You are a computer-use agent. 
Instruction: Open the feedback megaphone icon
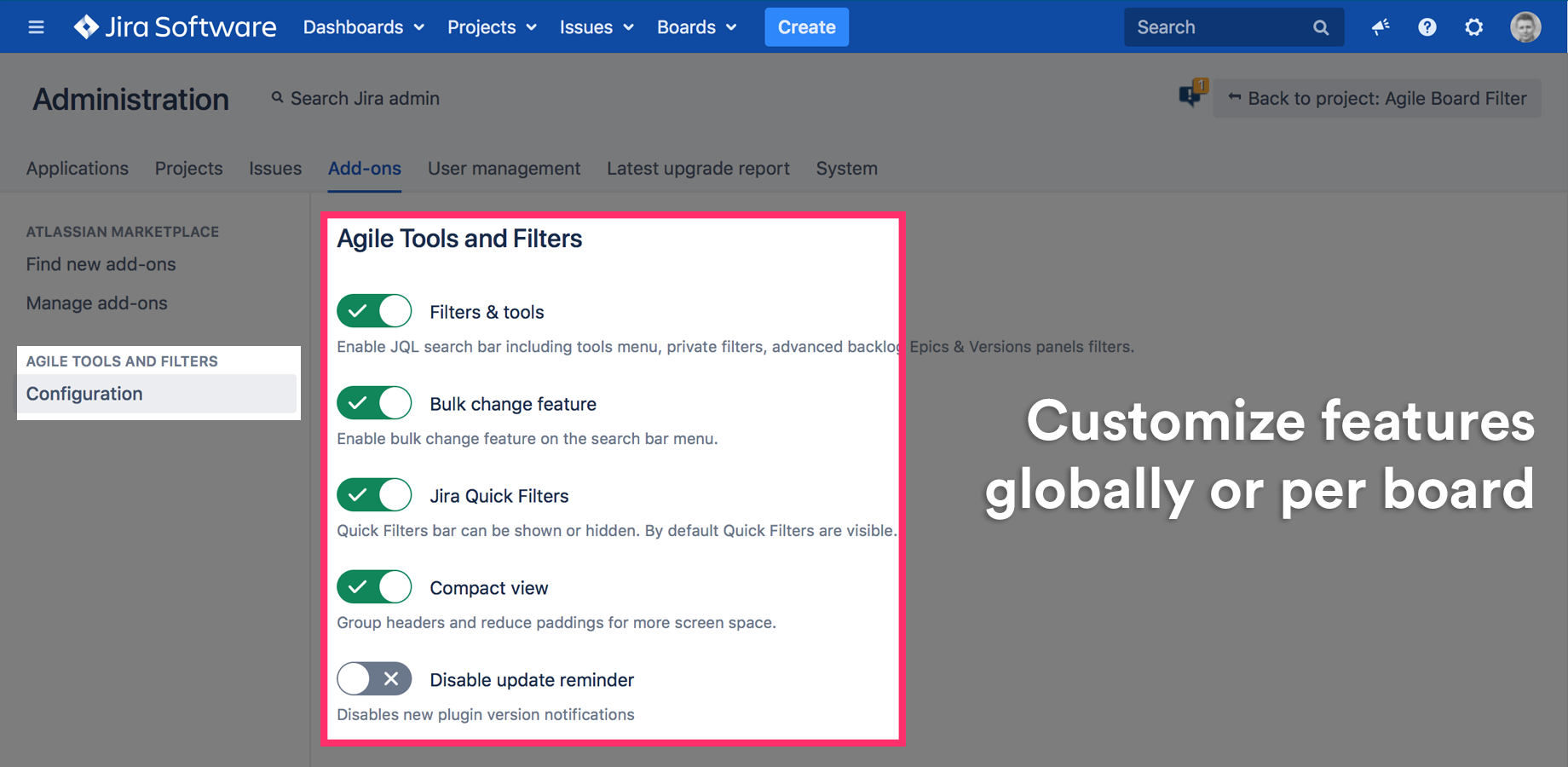(1381, 27)
